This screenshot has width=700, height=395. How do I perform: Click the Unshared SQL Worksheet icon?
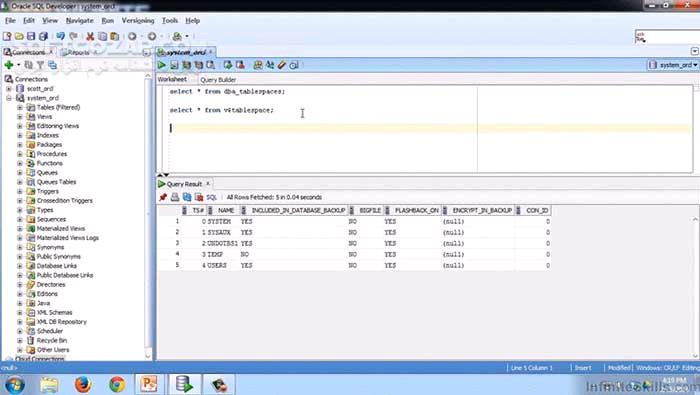coord(258,65)
